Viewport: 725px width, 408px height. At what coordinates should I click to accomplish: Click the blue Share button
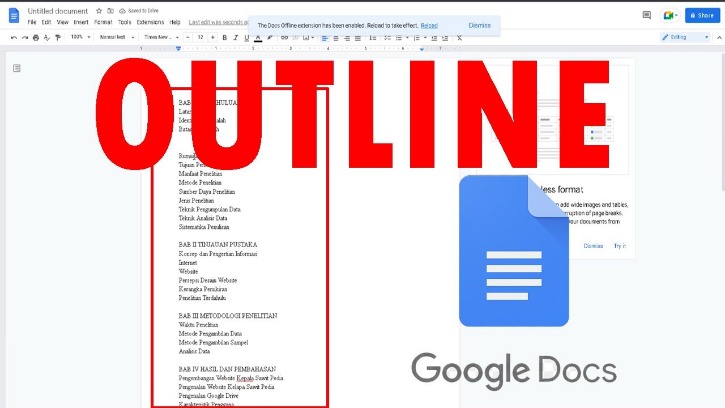[x=702, y=15]
